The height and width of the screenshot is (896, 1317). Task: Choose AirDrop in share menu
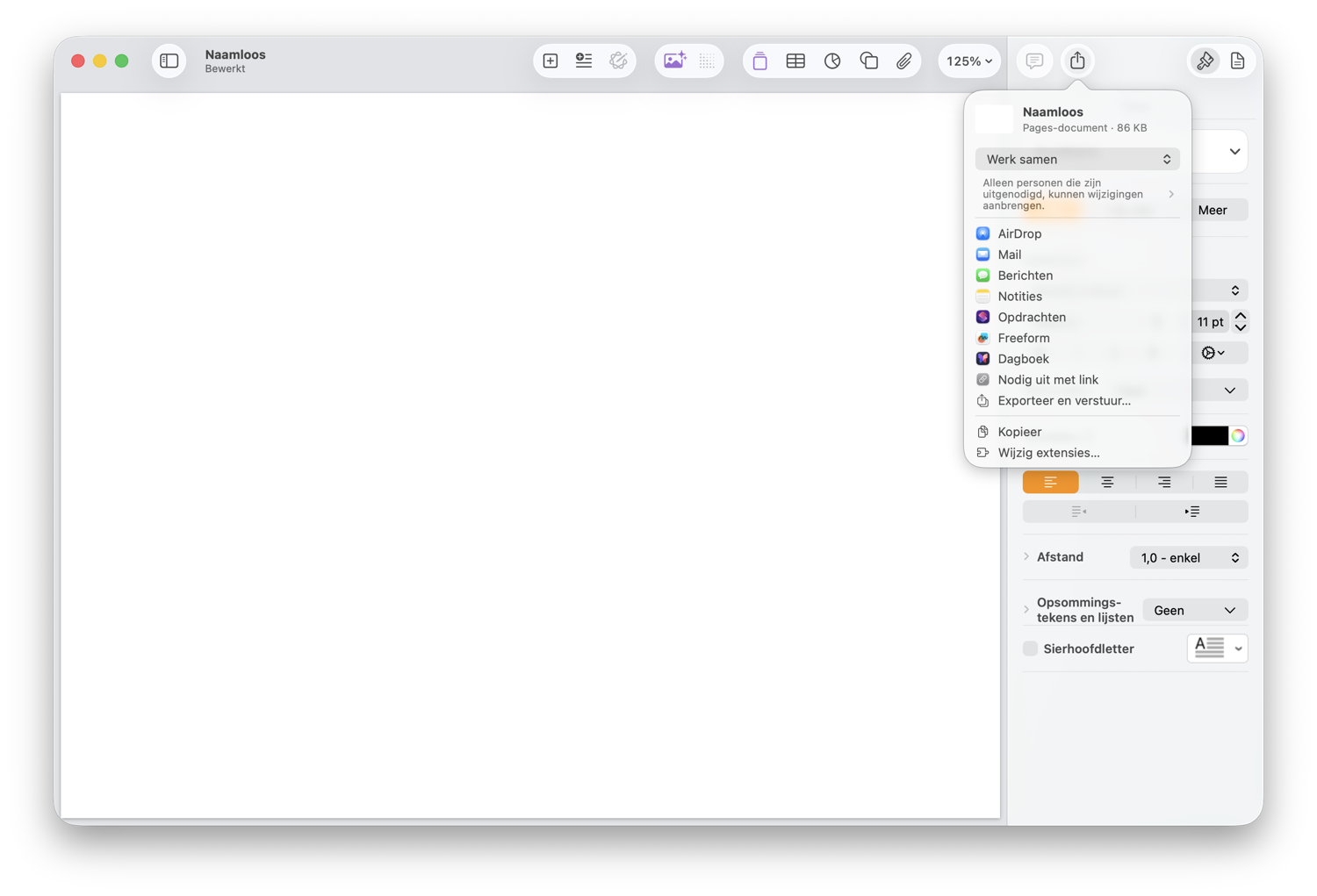pos(1019,233)
